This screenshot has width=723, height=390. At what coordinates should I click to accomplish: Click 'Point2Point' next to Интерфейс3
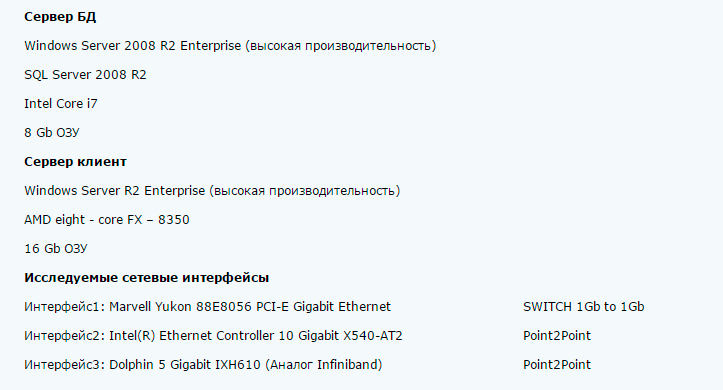557,365
